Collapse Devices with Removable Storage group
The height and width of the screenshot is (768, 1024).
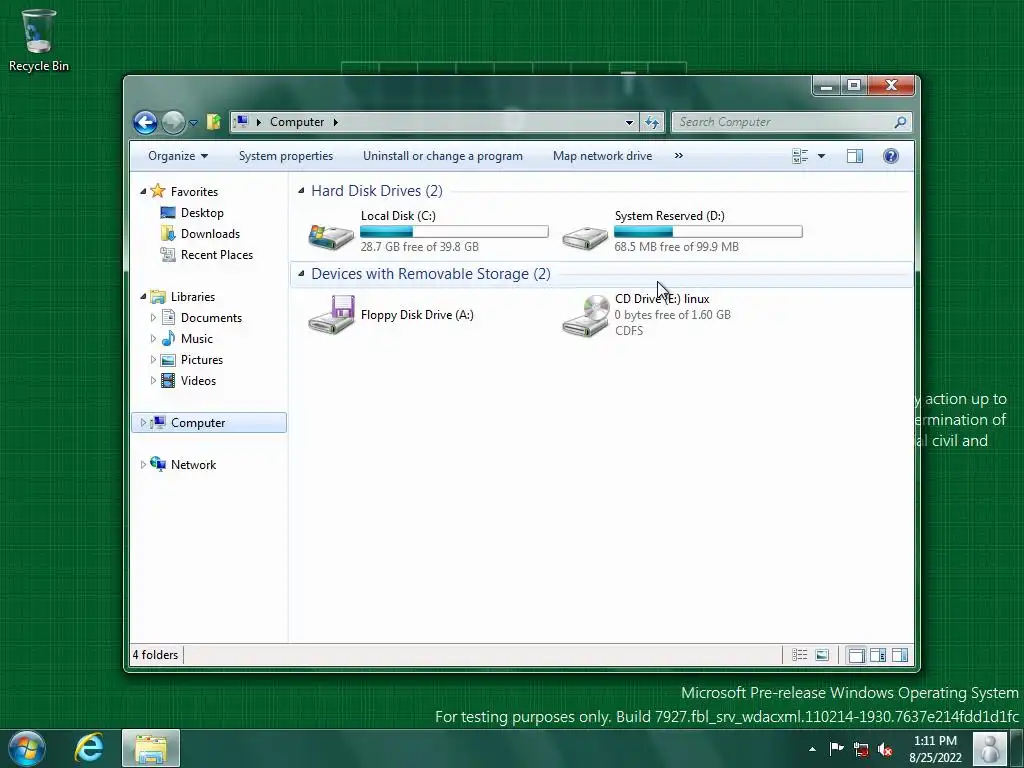click(301, 274)
